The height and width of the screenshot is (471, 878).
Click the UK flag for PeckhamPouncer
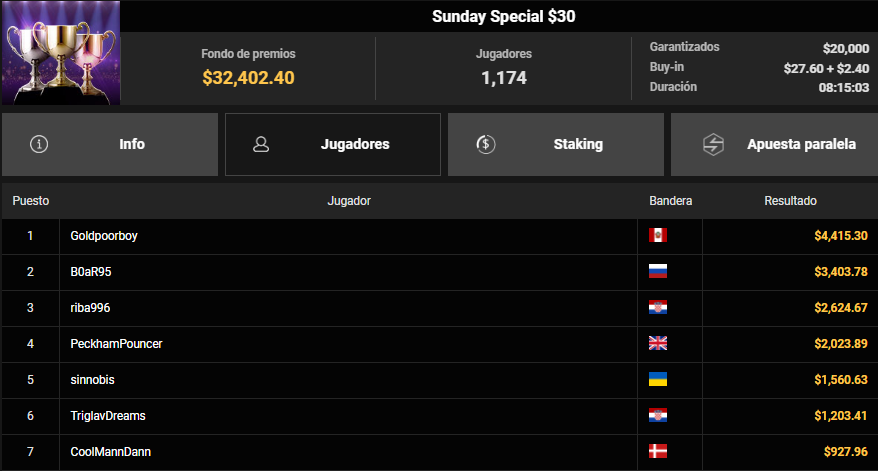pos(658,343)
